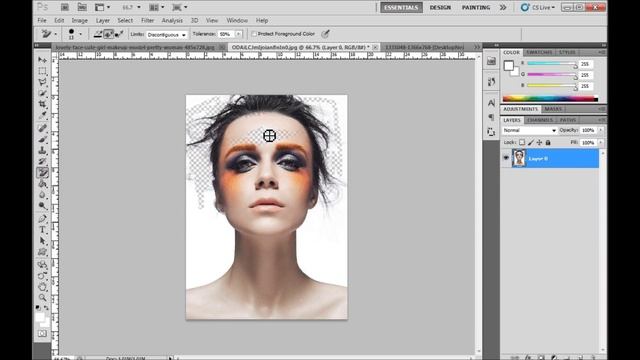Toggle lock transparent pixels

pyautogui.click(x=522, y=142)
